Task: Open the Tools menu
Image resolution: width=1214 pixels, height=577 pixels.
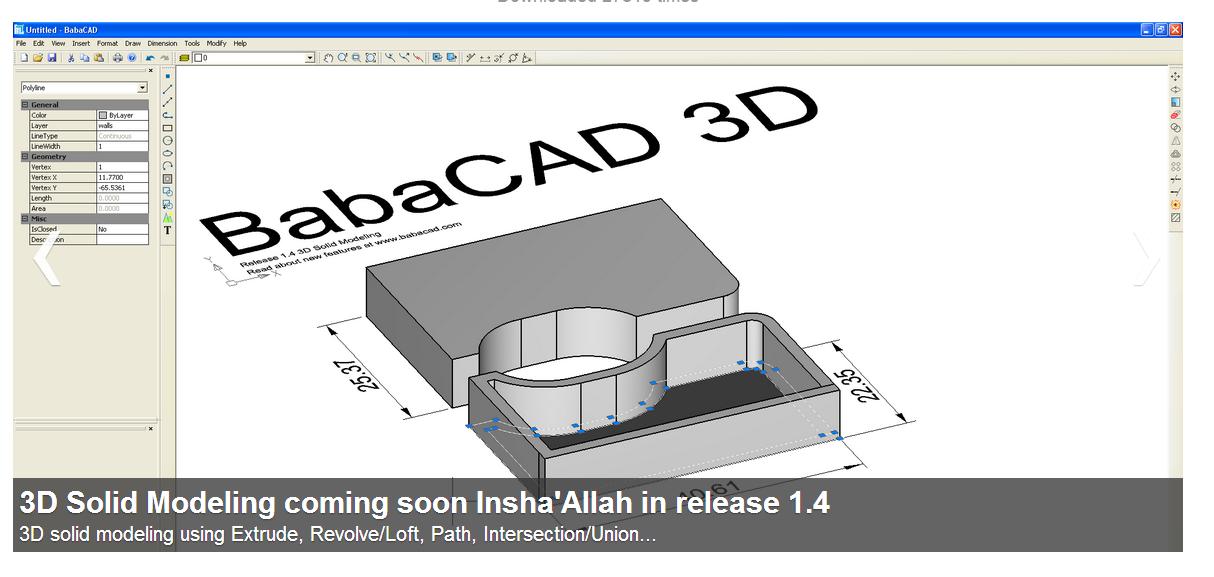Action: [x=192, y=43]
